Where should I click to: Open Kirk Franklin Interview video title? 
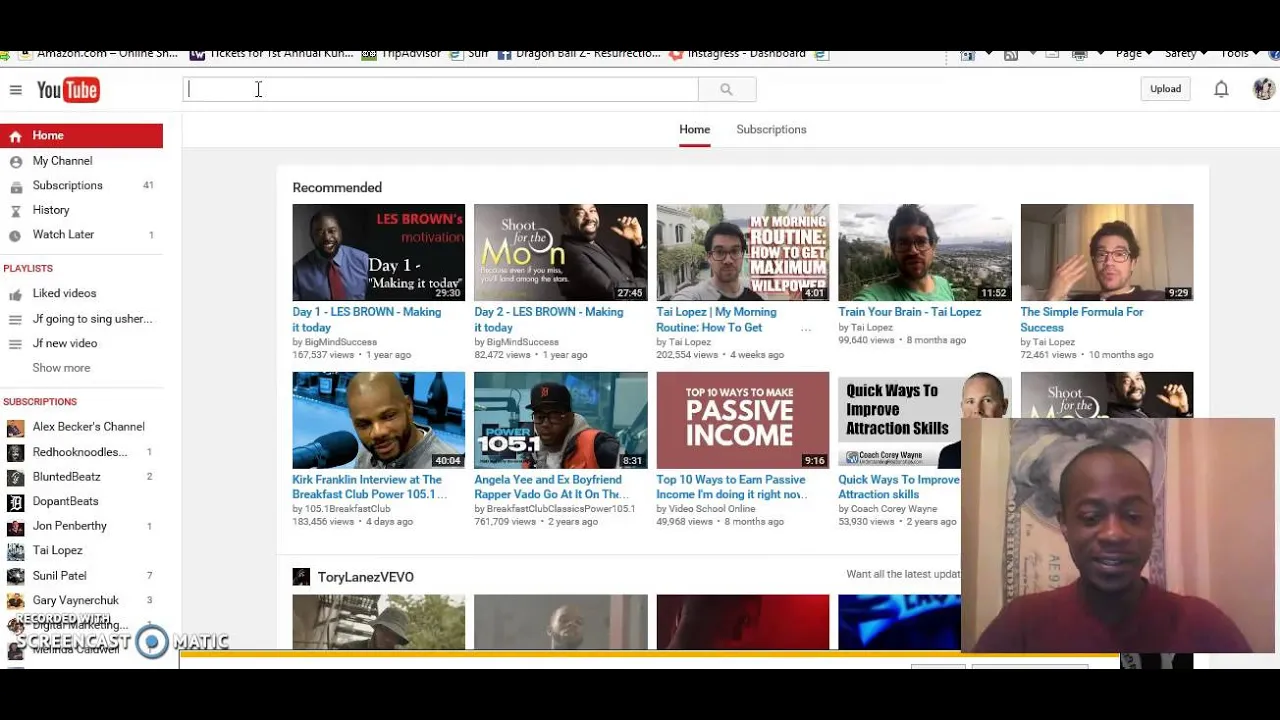(x=369, y=487)
